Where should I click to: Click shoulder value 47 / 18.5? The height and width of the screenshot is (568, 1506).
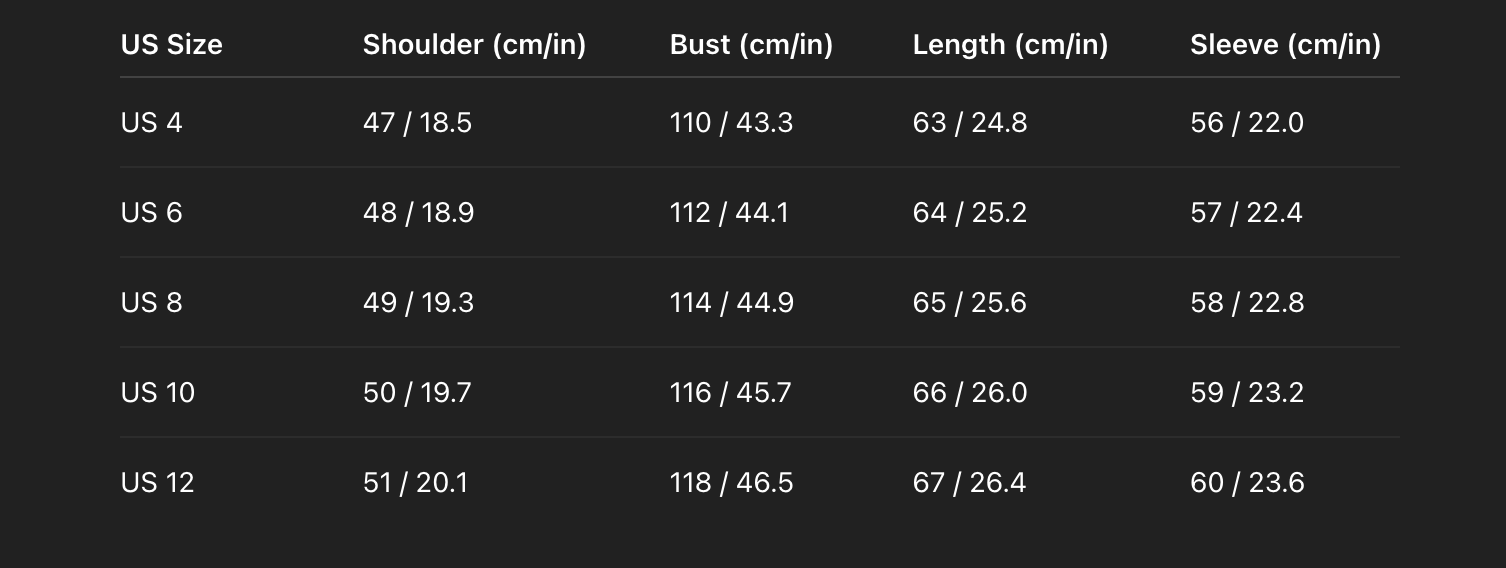click(x=417, y=123)
